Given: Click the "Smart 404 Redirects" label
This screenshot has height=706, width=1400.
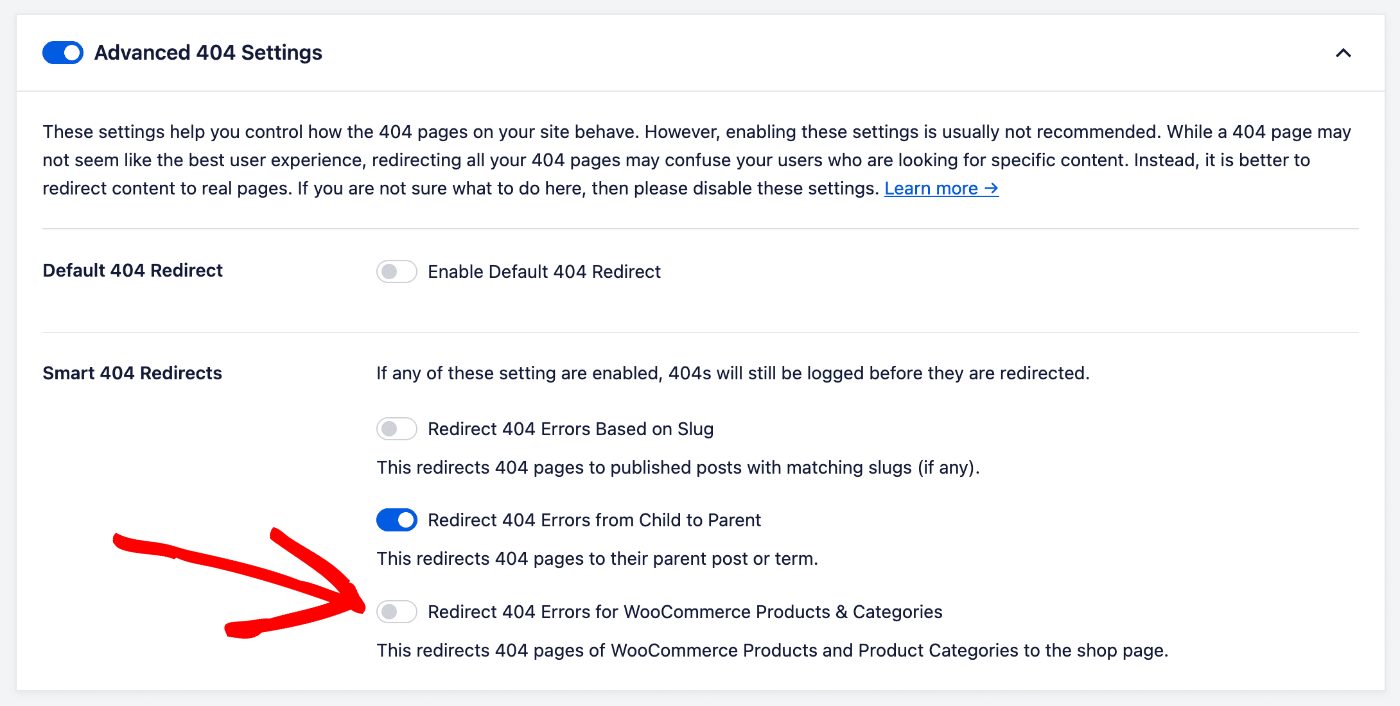Looking at the screenshot, I should [x=131, y=373].
